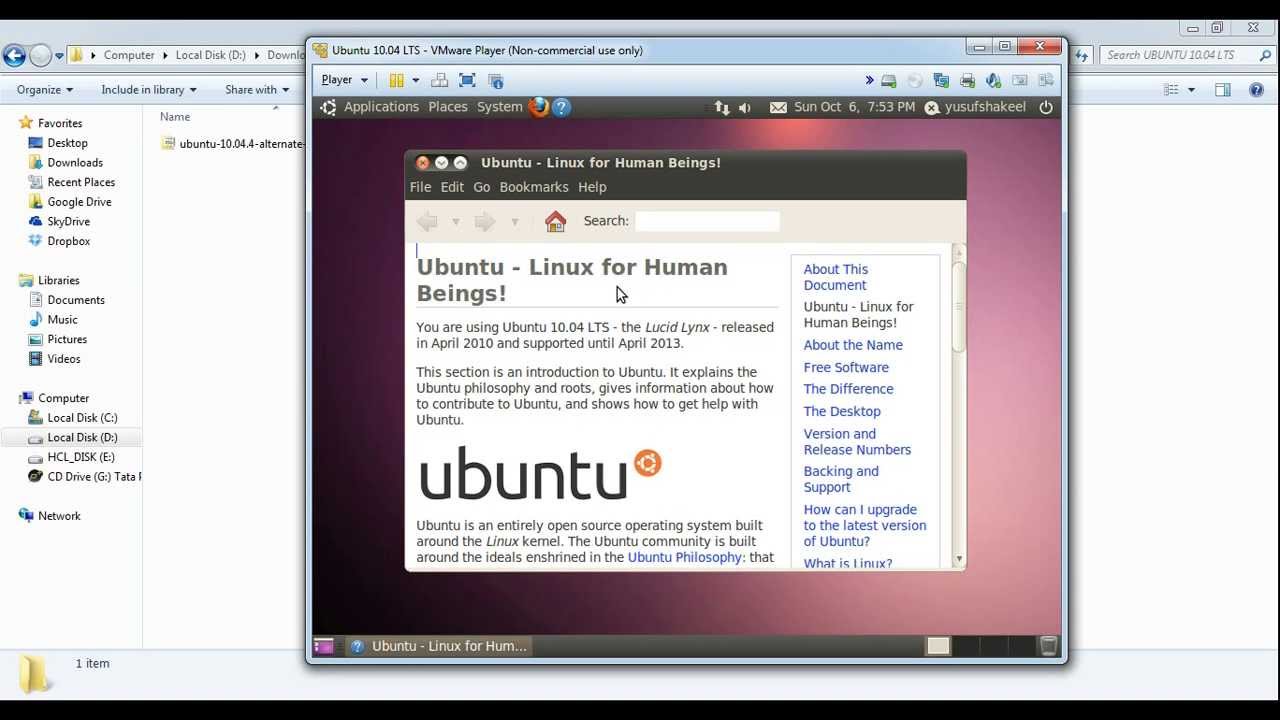Follow the Ubuntu Philosophy link in text
This screenshot has width=1280, height=720.
pos(685,557)
